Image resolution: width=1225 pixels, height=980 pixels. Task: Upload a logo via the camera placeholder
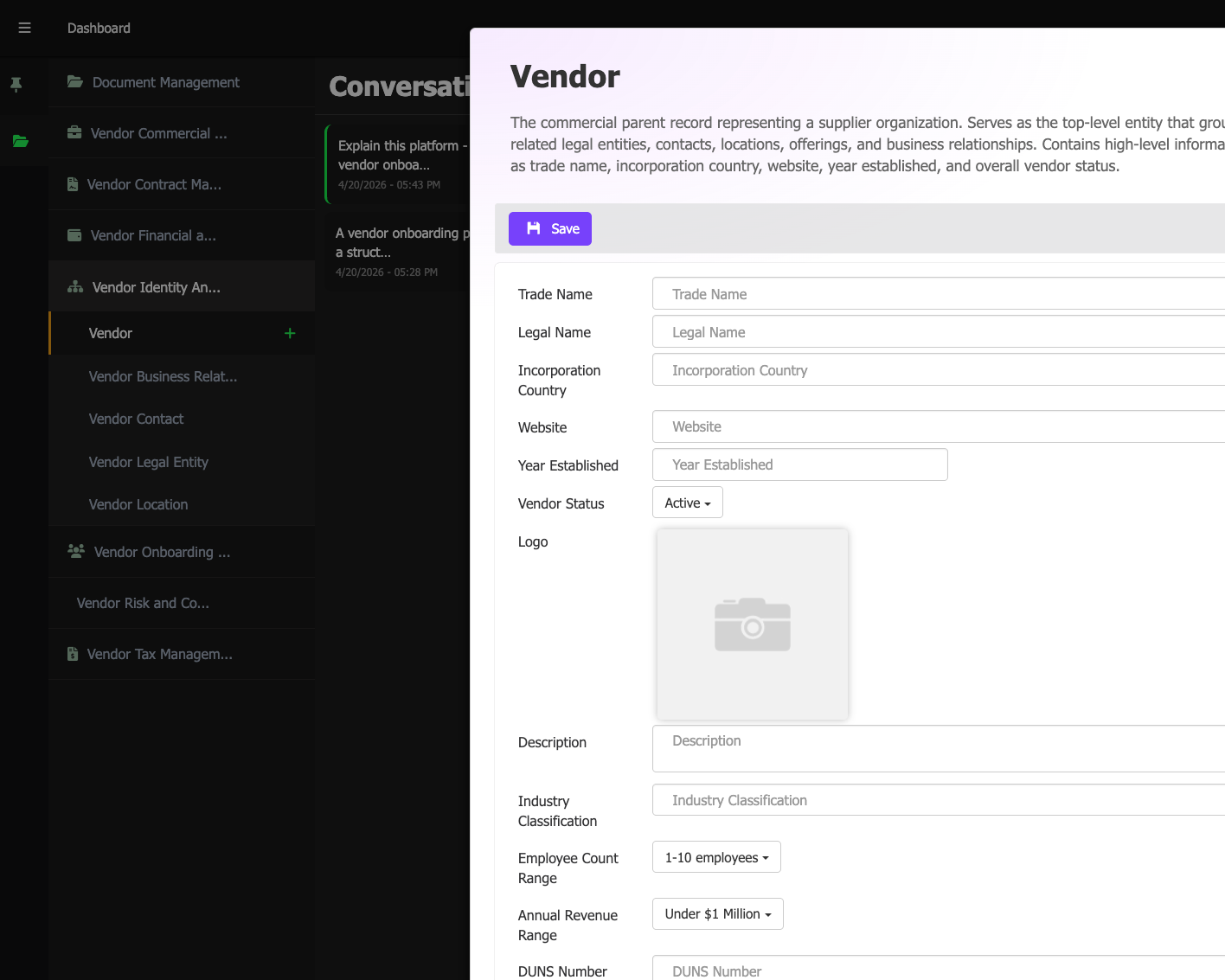pos(752,624)
